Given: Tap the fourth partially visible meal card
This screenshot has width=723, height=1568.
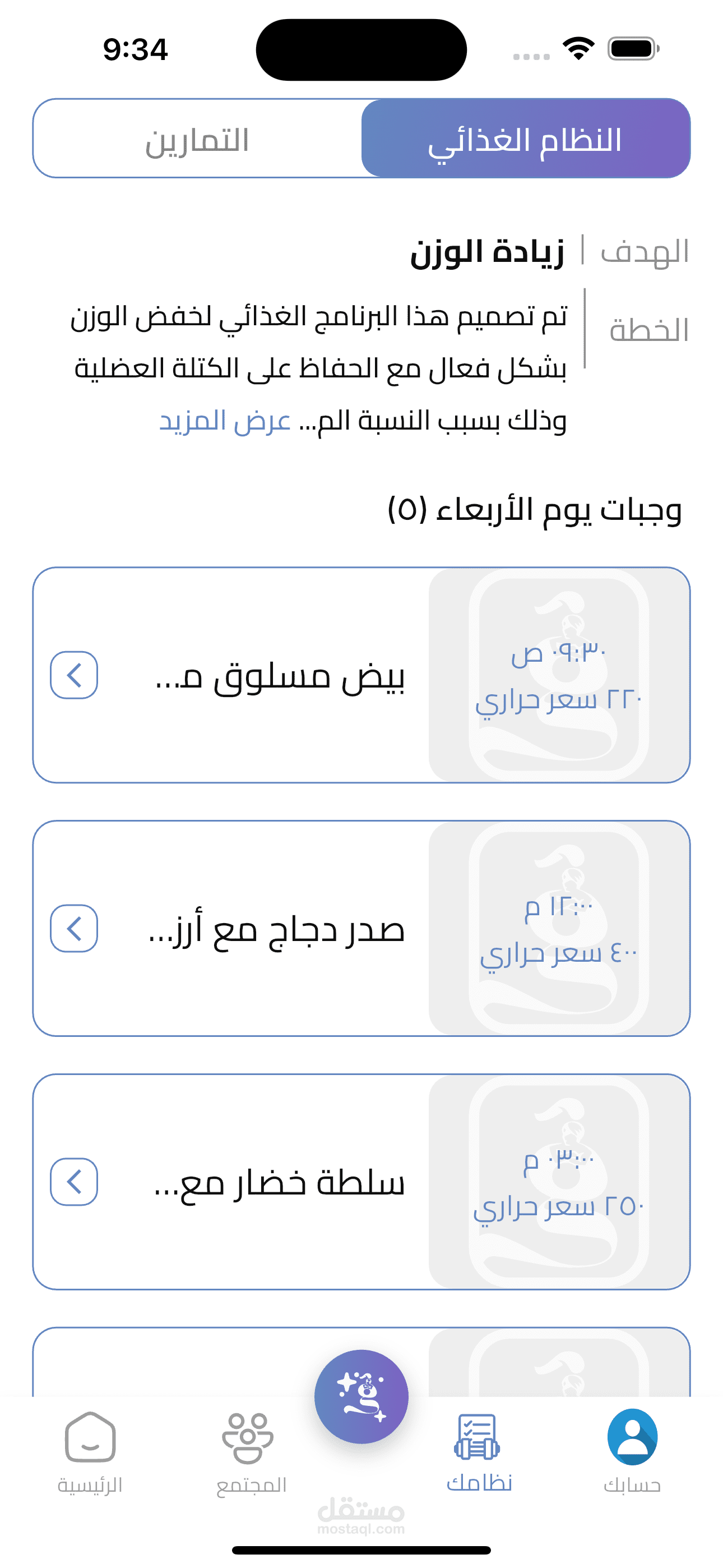Looking at the screenshot, I should [183, 1362].
